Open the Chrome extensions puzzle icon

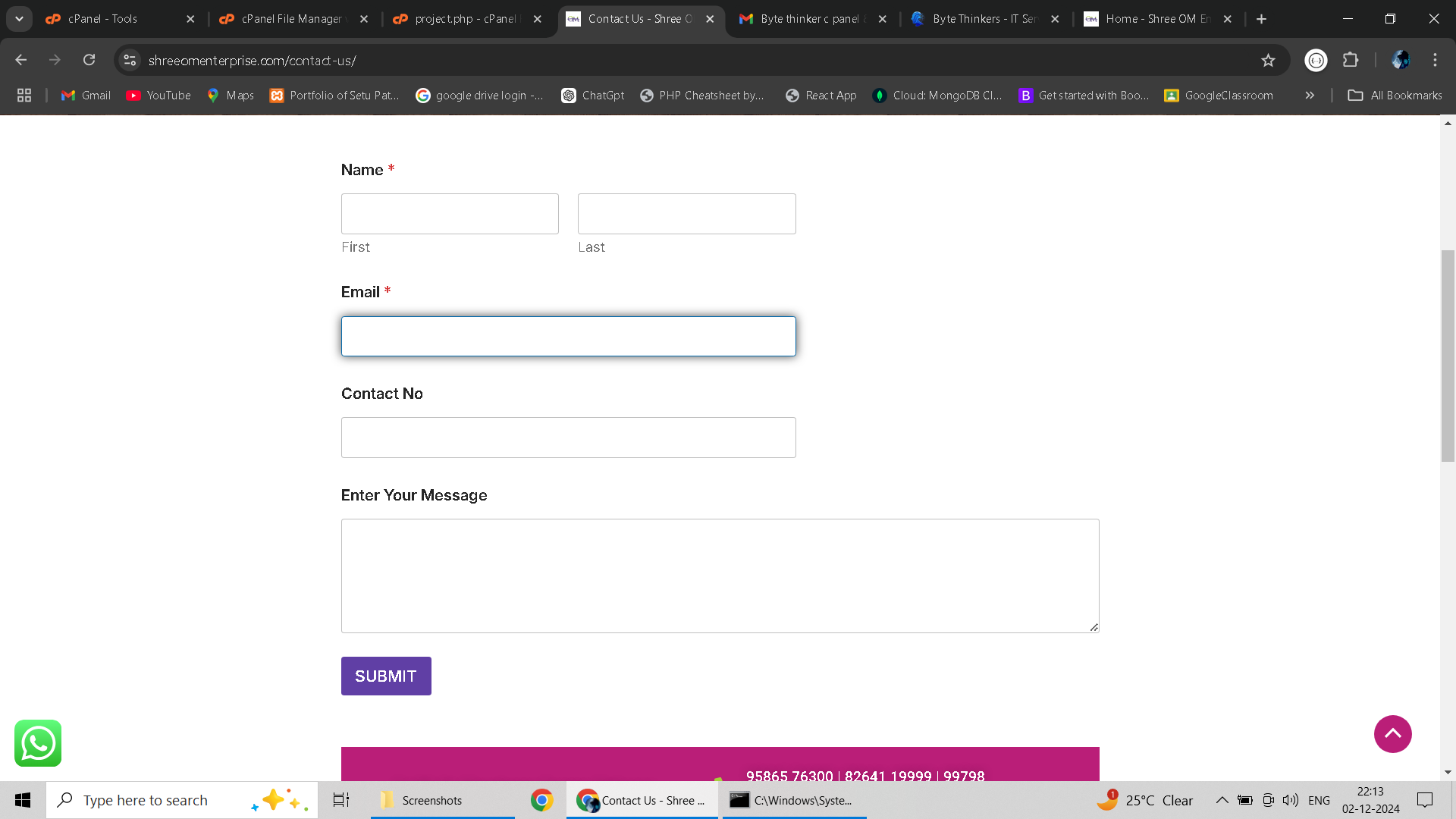1351,60
